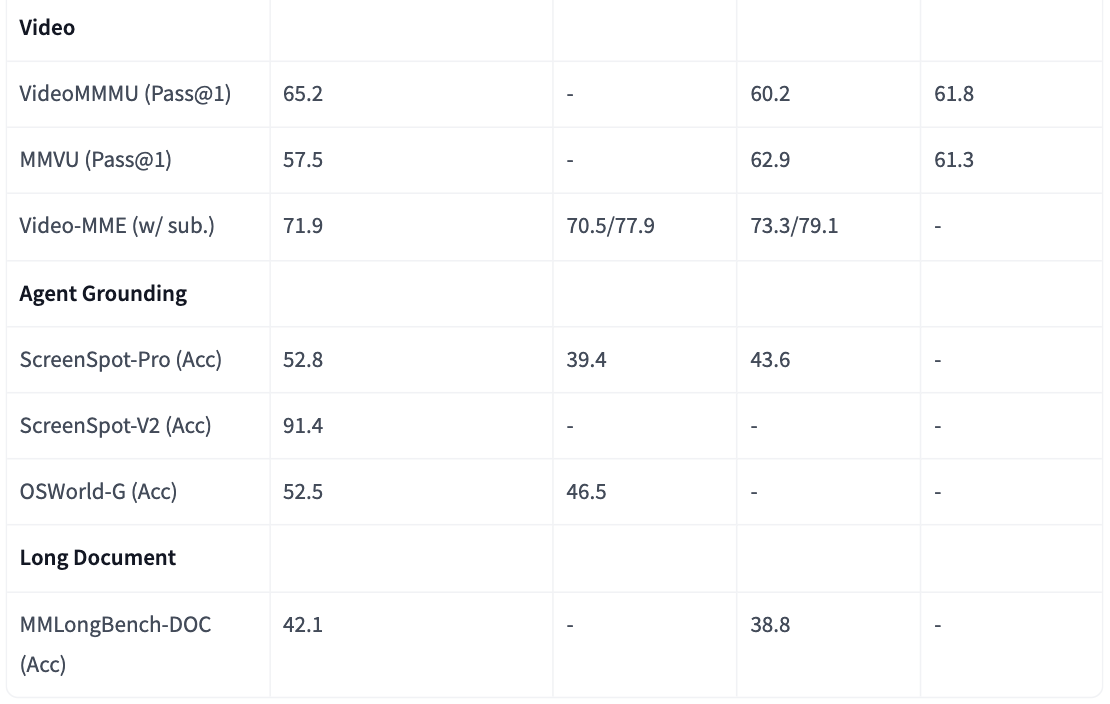Click the 91.4 ScreenSpot-V2 score

point(303,426)
